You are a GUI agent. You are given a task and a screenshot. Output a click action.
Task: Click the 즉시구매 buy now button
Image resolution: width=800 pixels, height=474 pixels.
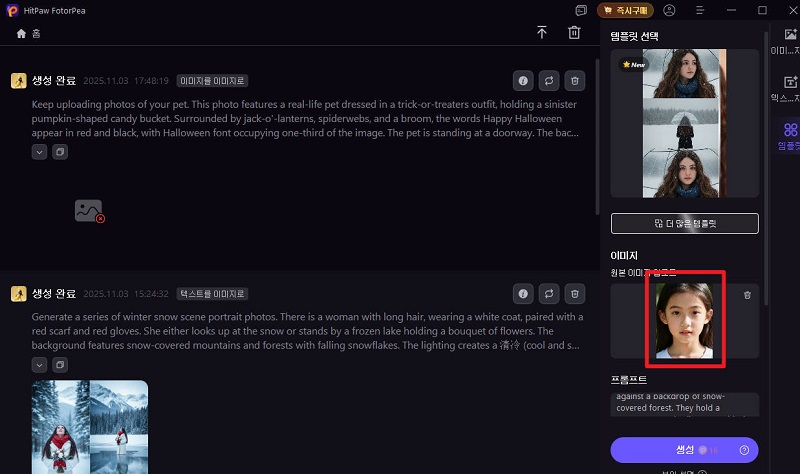pos(625,10)
